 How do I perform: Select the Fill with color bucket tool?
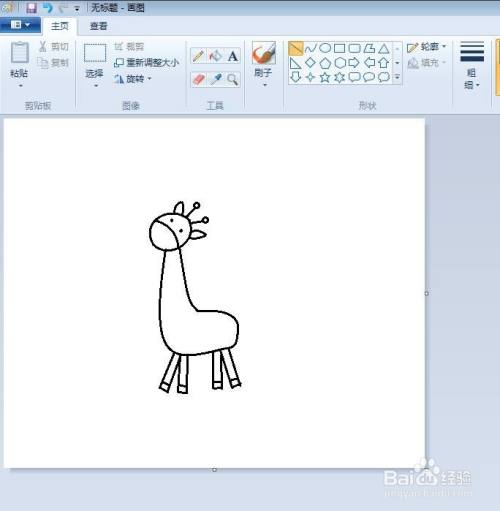[216, 56]
